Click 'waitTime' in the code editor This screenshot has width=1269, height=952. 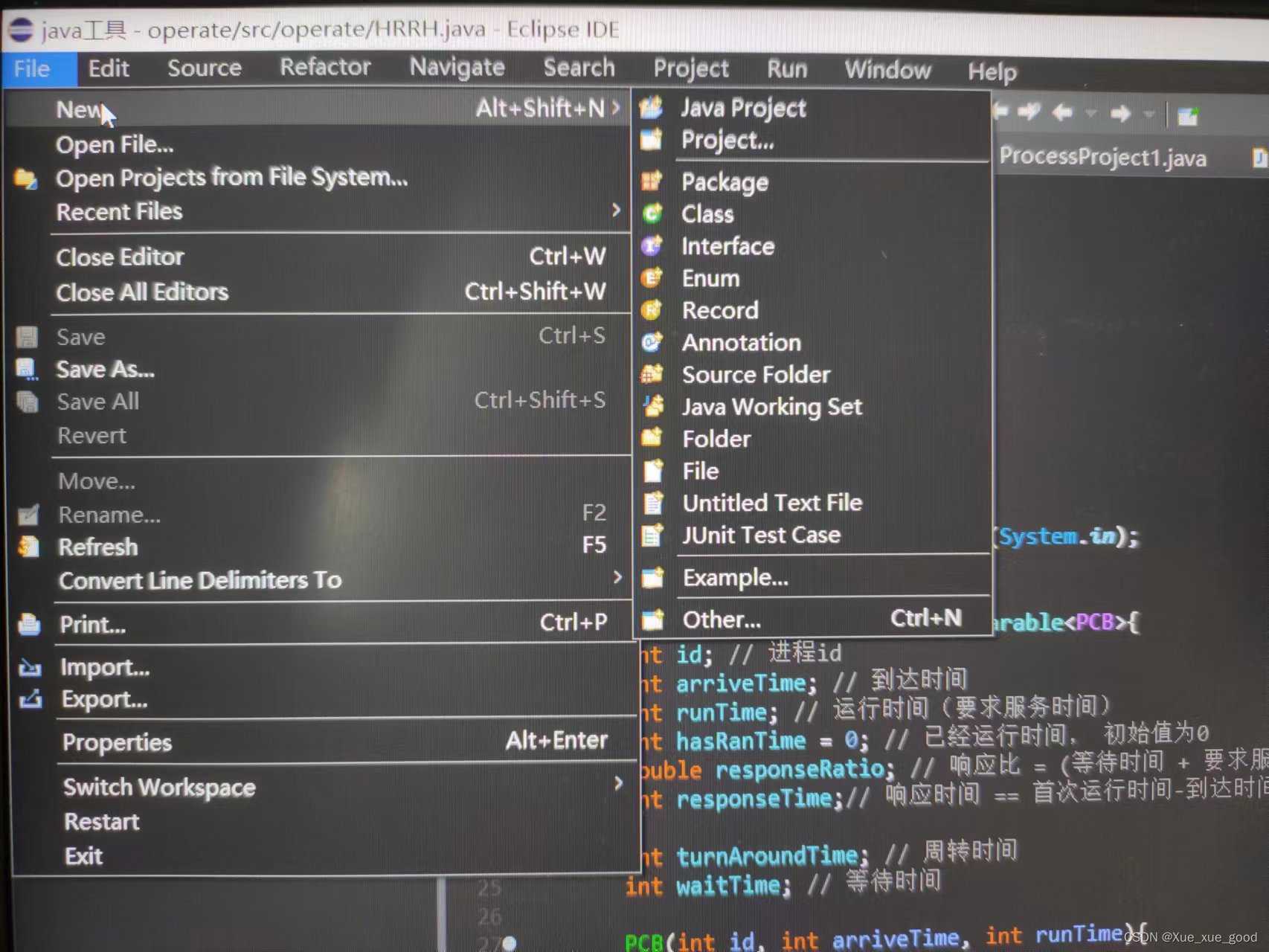(728, 887)
